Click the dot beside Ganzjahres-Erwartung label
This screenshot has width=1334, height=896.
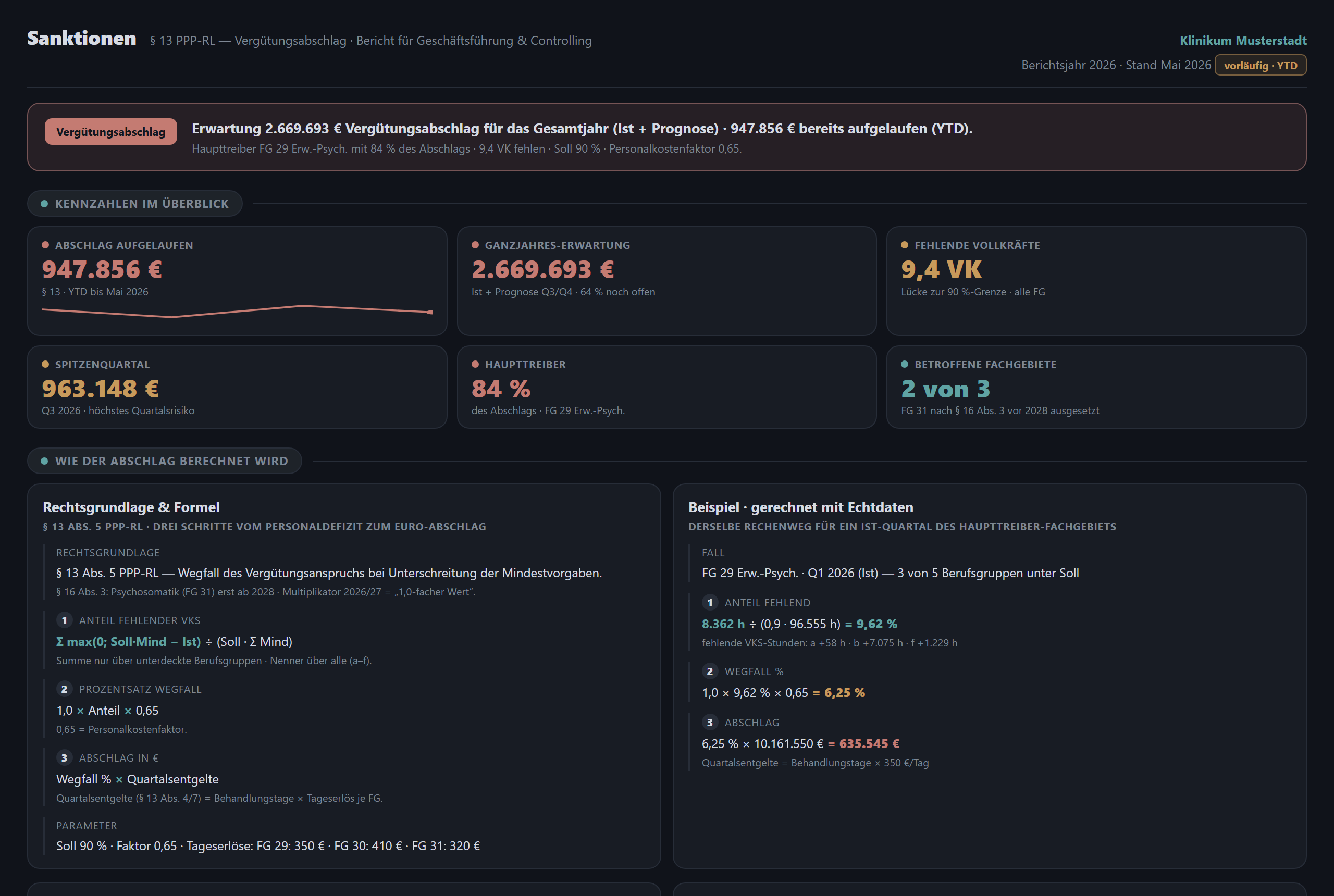[475, 245]
